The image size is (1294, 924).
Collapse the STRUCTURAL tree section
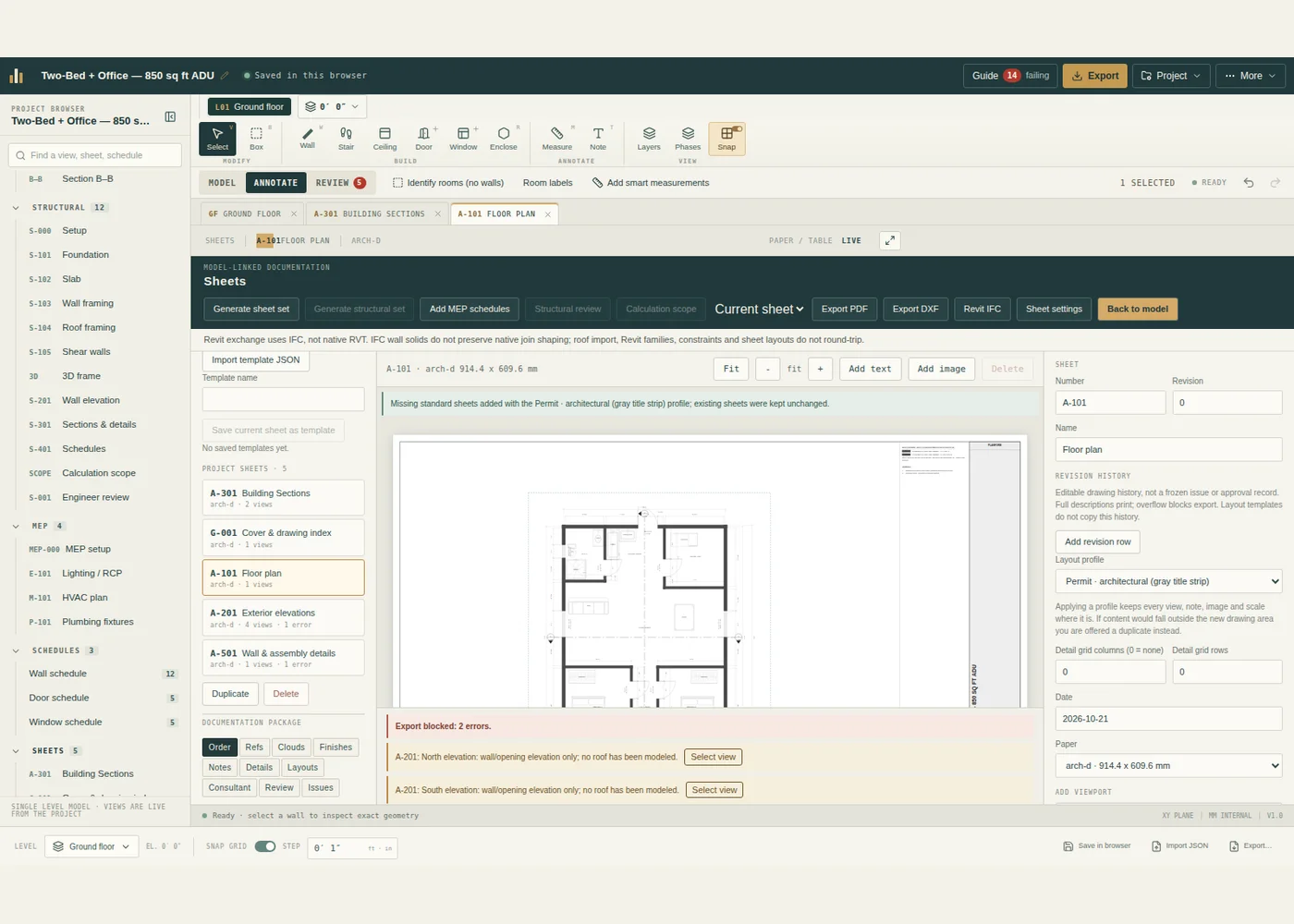pos(16,208)
